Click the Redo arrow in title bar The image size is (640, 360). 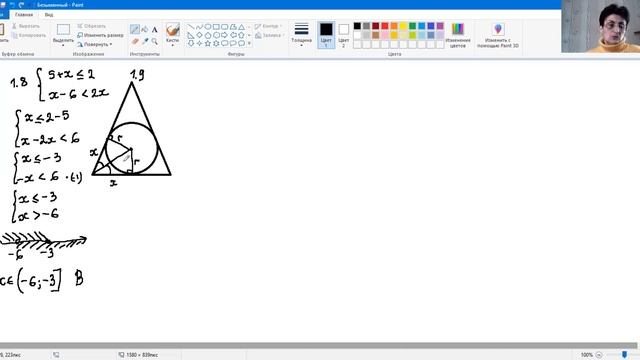[21, 5]
